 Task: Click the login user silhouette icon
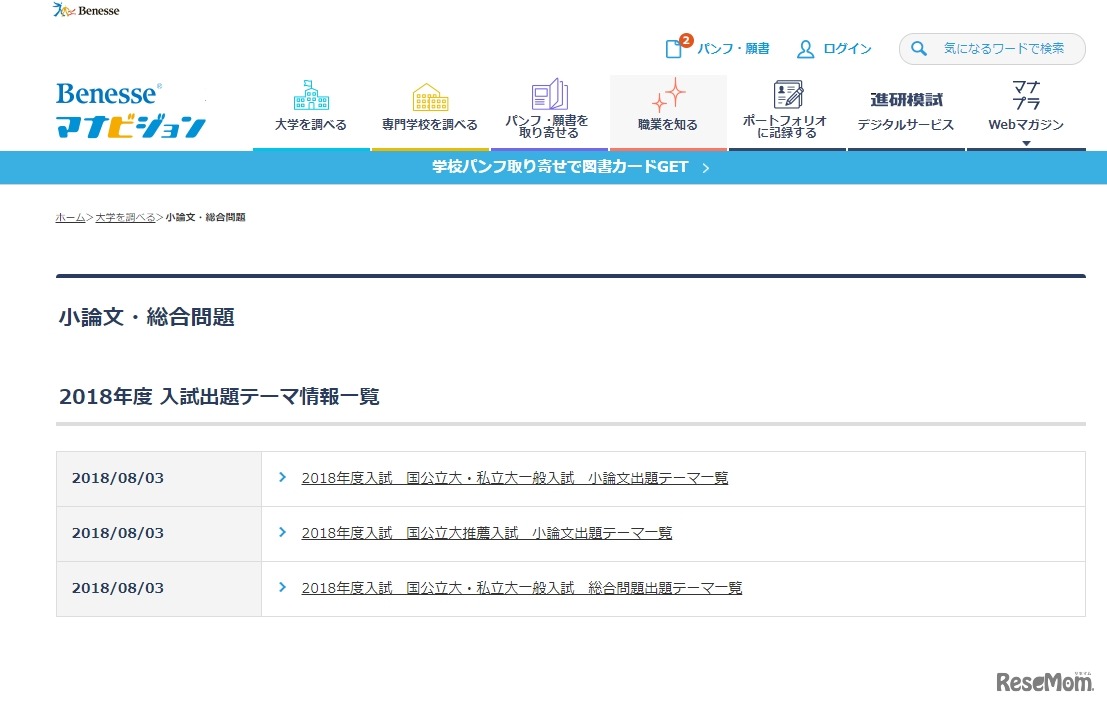pyautogui.click(x=806, y=49)
